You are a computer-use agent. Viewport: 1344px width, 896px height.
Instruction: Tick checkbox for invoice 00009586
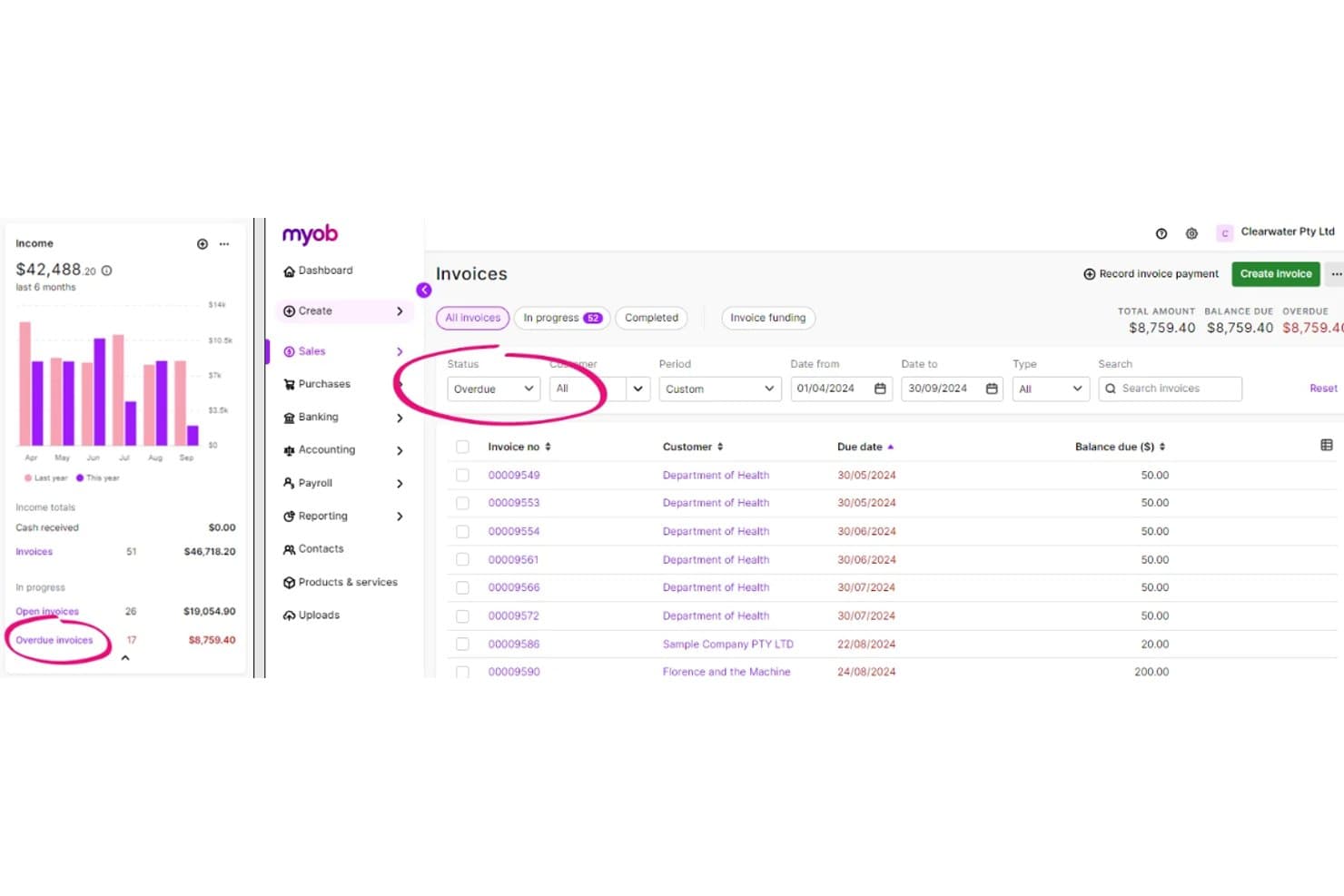click(x=463, y=645)
